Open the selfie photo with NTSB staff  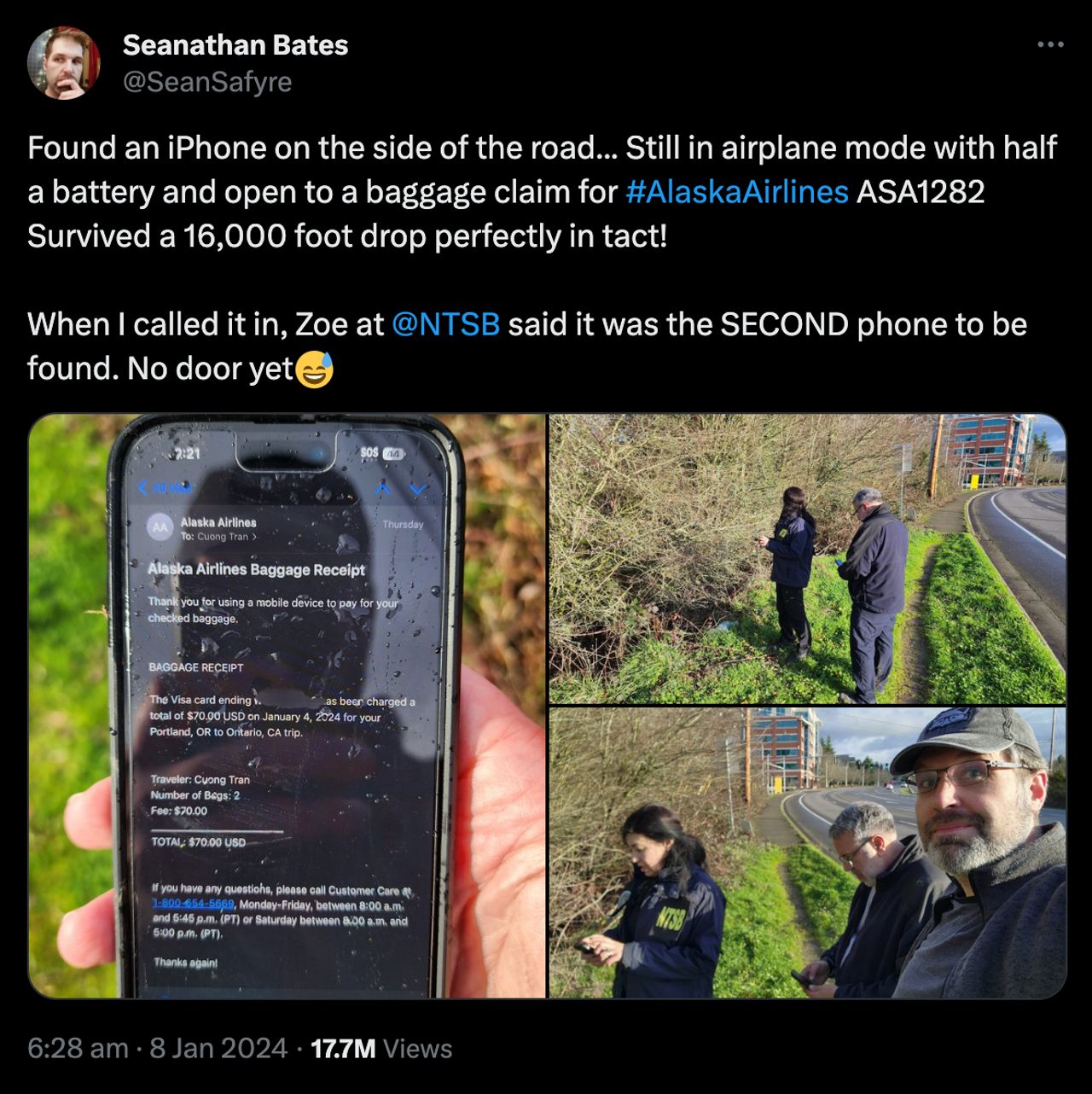click(x=808, y=853)
